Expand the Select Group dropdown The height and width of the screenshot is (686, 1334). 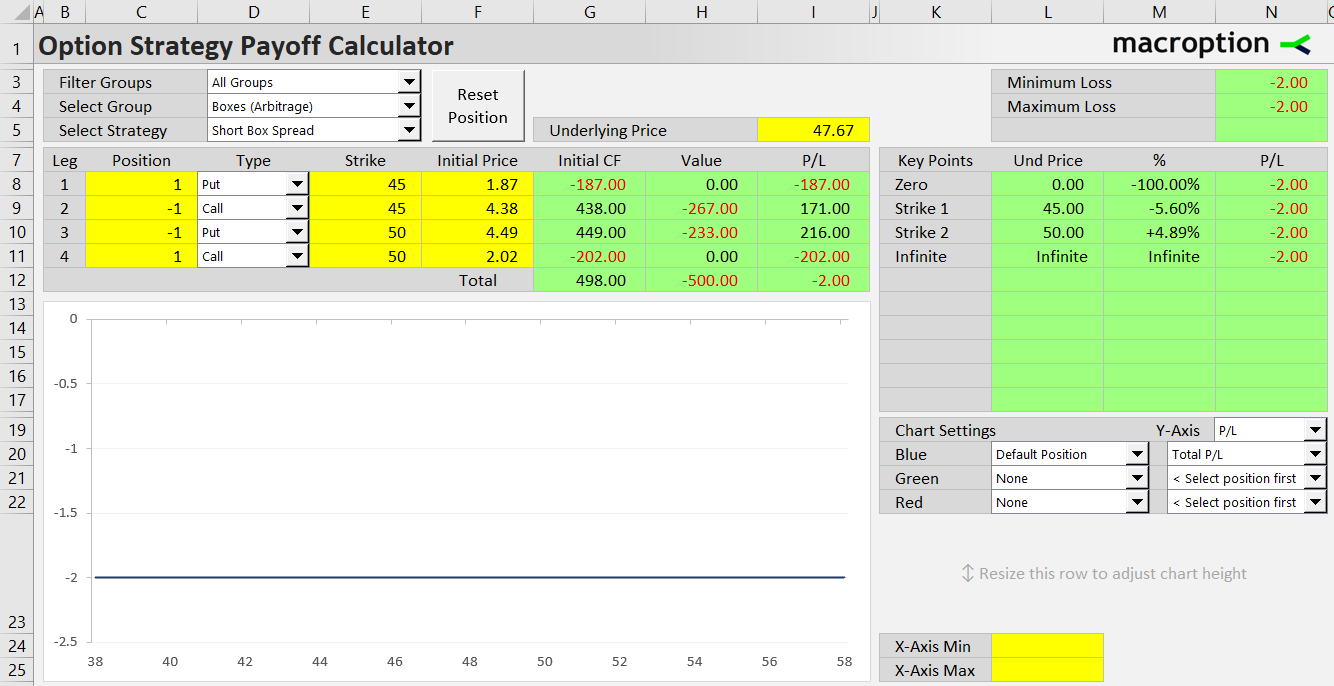coord(409,106)
